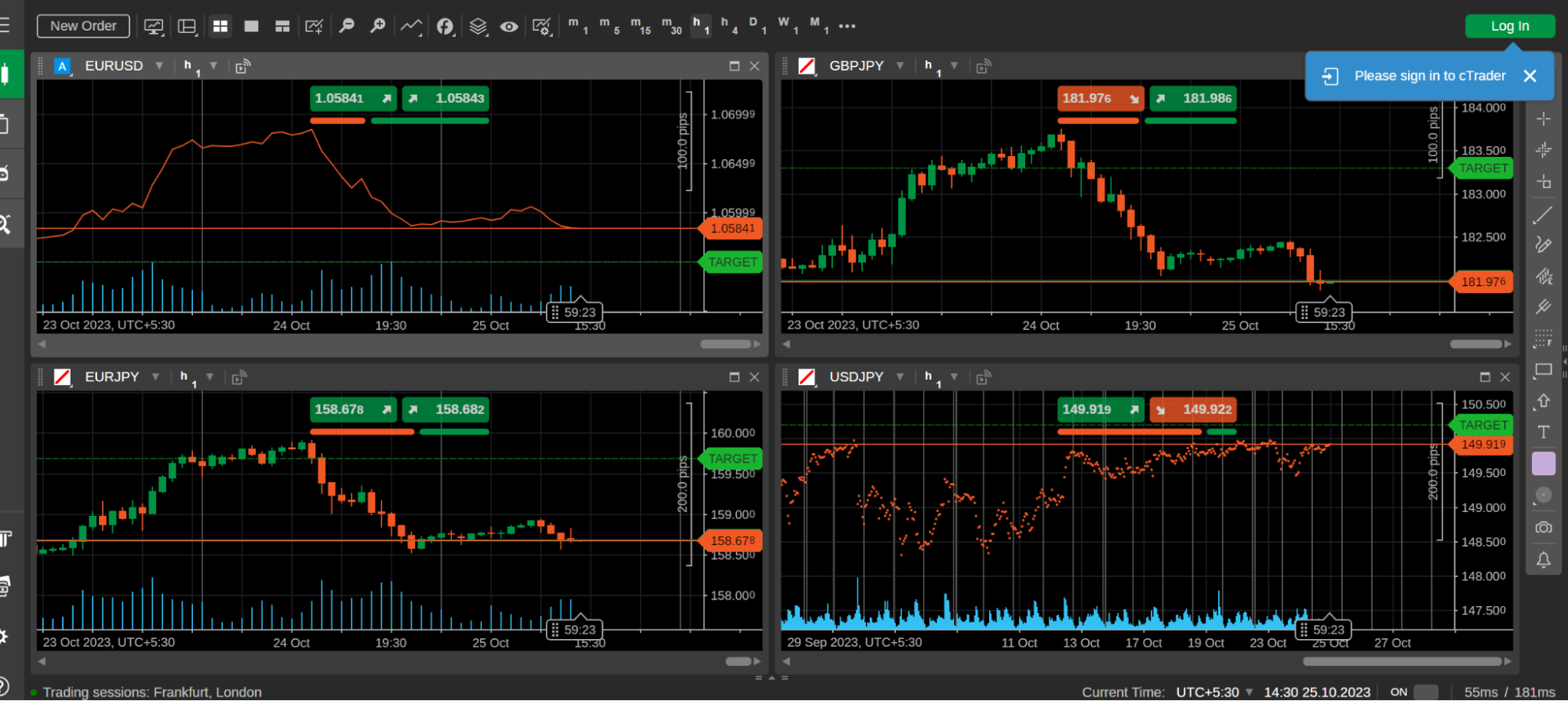Switch to single chart view mode
This screenshot has height=701, width=1568.
(x=251, y=27)
